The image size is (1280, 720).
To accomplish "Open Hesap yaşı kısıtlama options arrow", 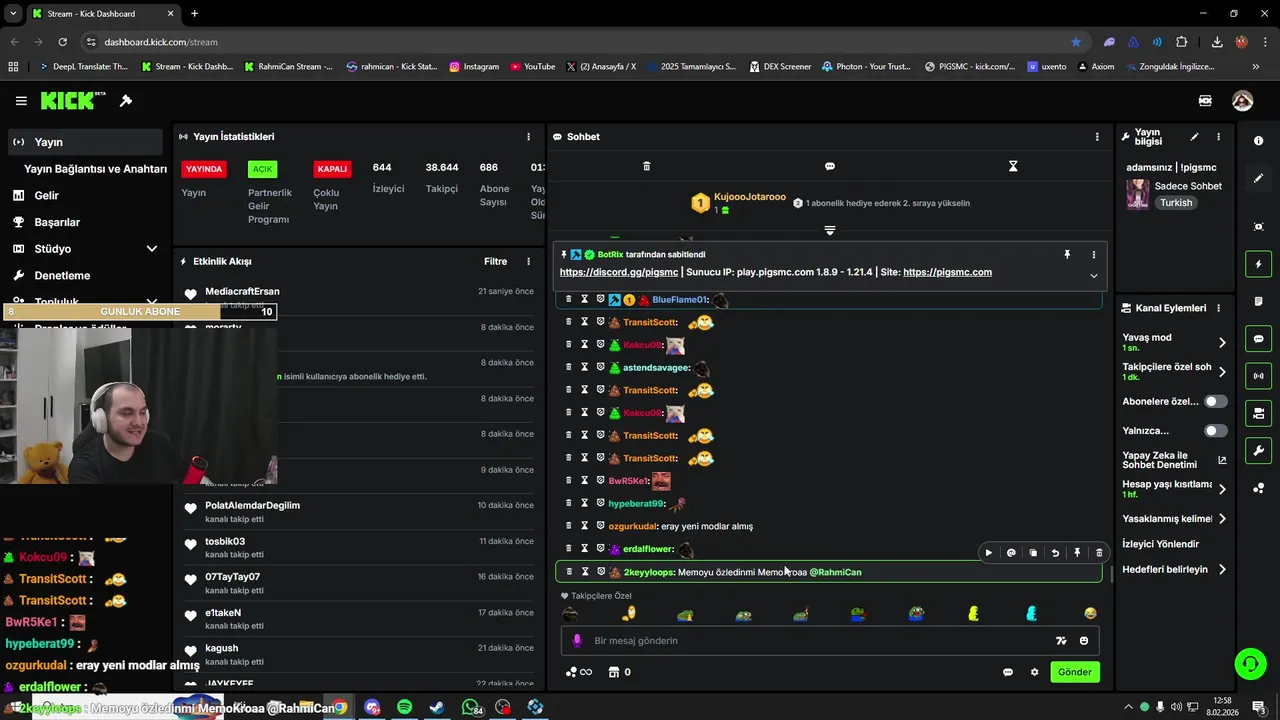I will click(1222, 489).
